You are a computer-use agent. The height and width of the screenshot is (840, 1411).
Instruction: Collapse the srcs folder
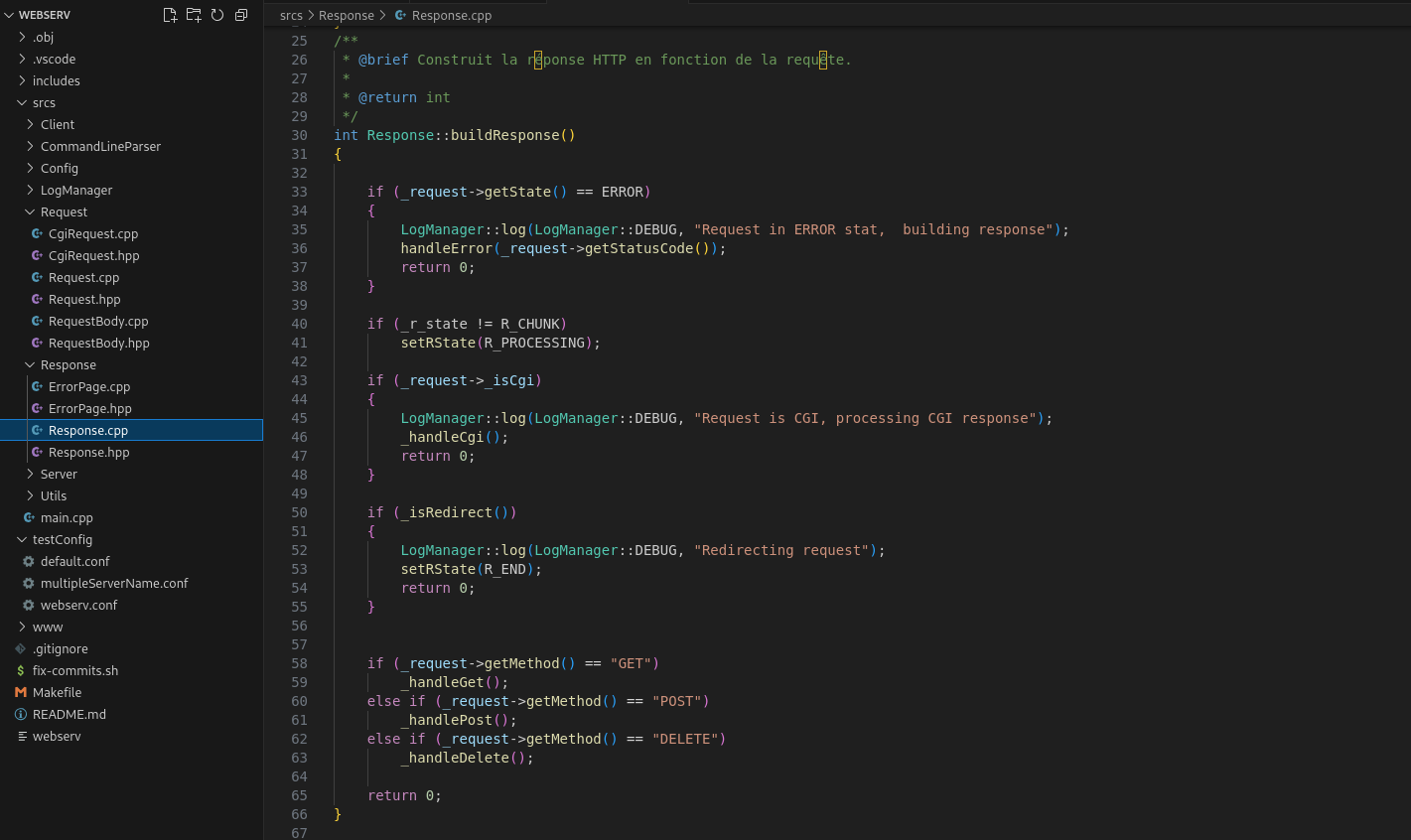[x=22, y=102]
